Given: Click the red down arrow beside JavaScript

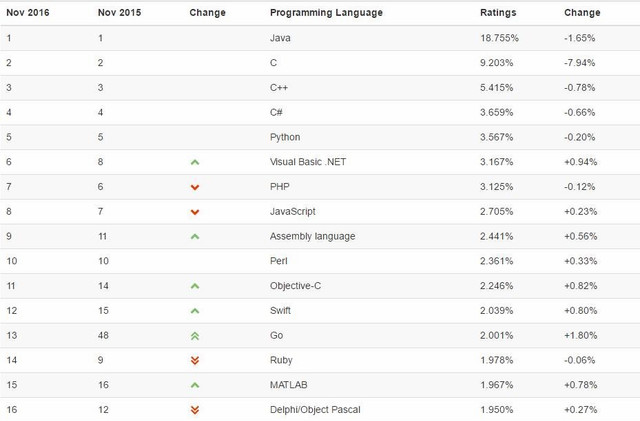Looking at the screenshot, I should tap(195, 212).
